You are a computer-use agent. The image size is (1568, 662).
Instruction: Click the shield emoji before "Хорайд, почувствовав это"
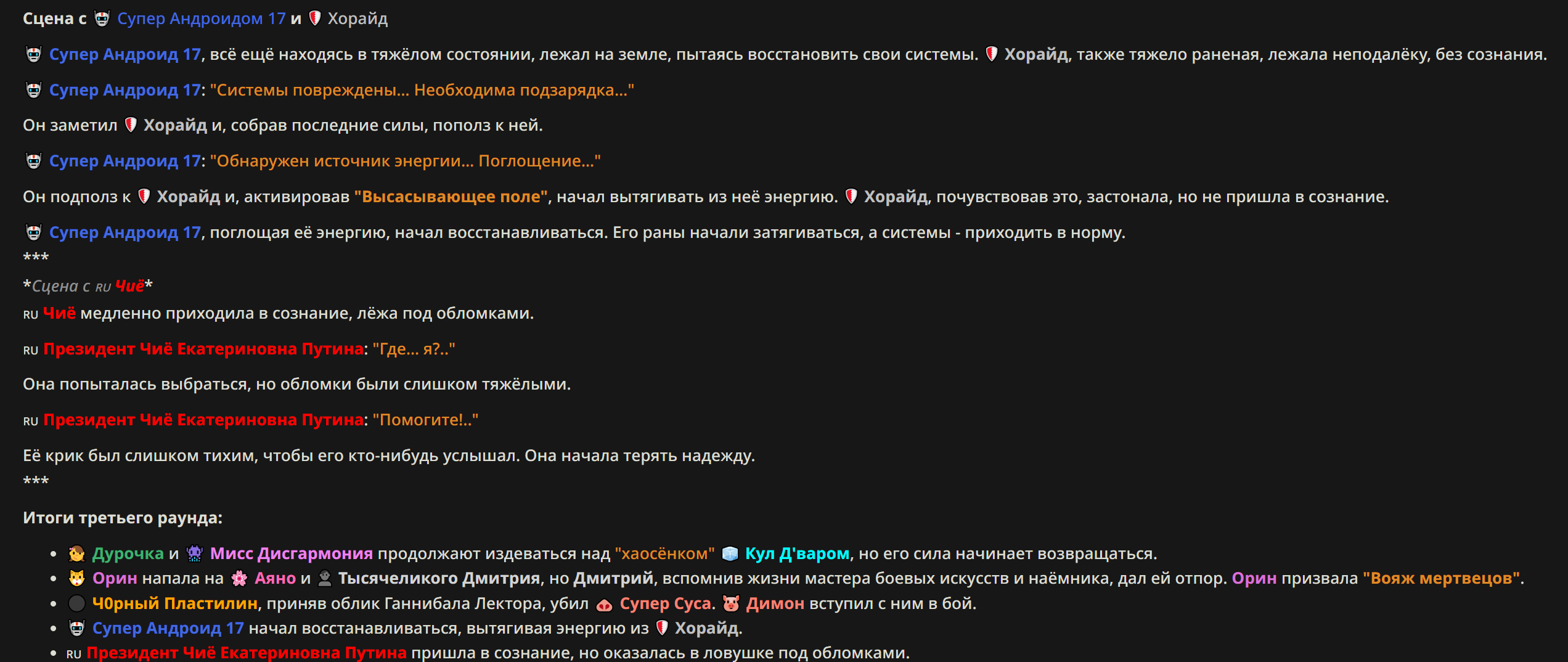(x=851, y=197)
